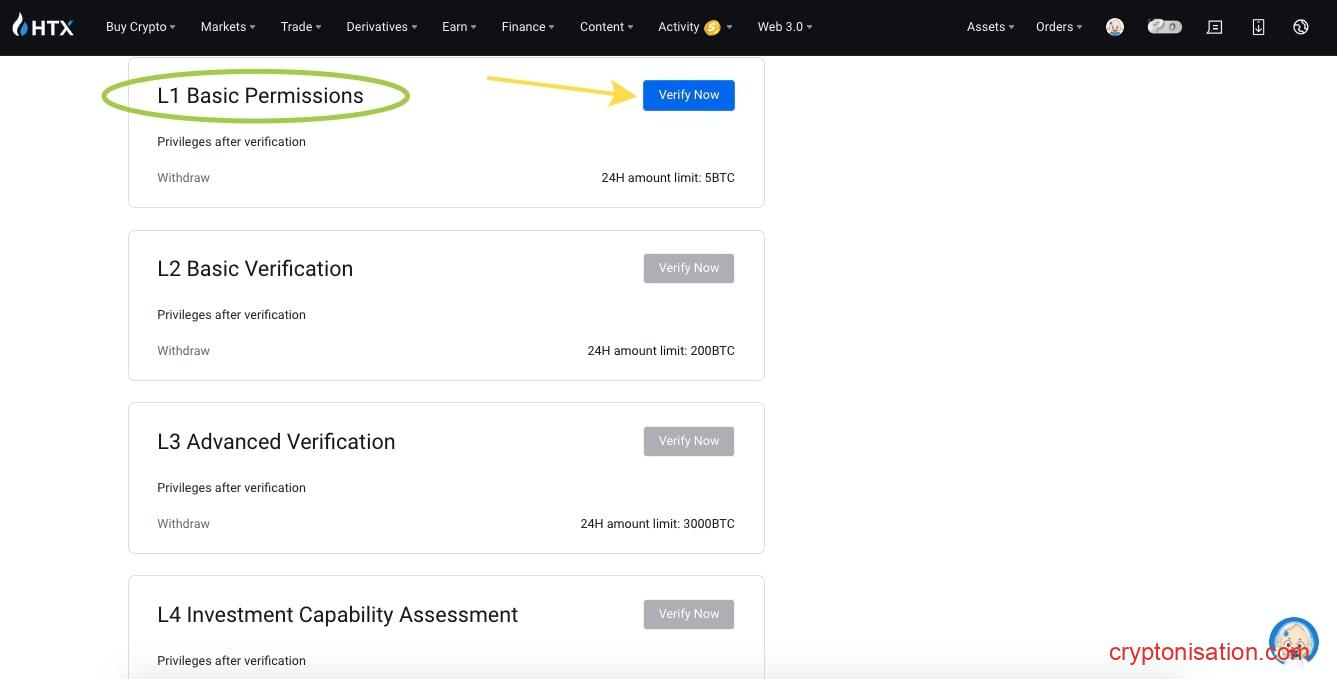Open the Assets dropdown
This screenshot has width=1337, height=679.
tap(989, 27)
